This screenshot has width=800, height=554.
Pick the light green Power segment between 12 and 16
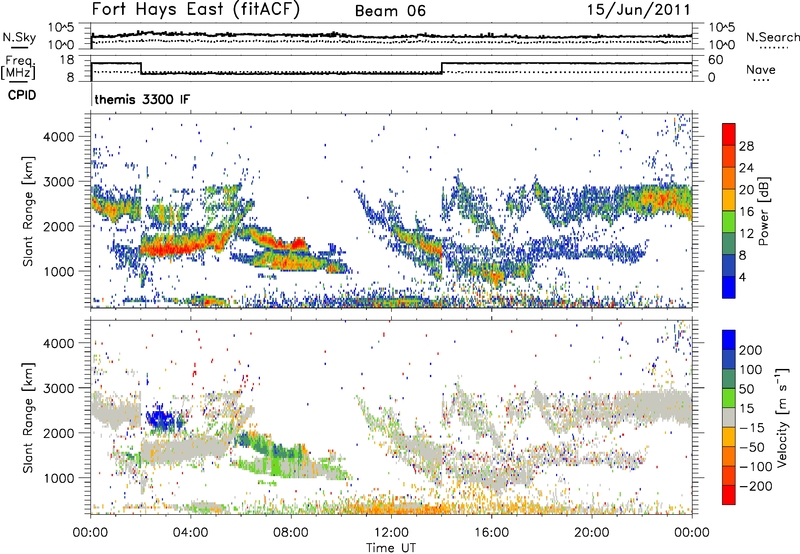(729, 222)
